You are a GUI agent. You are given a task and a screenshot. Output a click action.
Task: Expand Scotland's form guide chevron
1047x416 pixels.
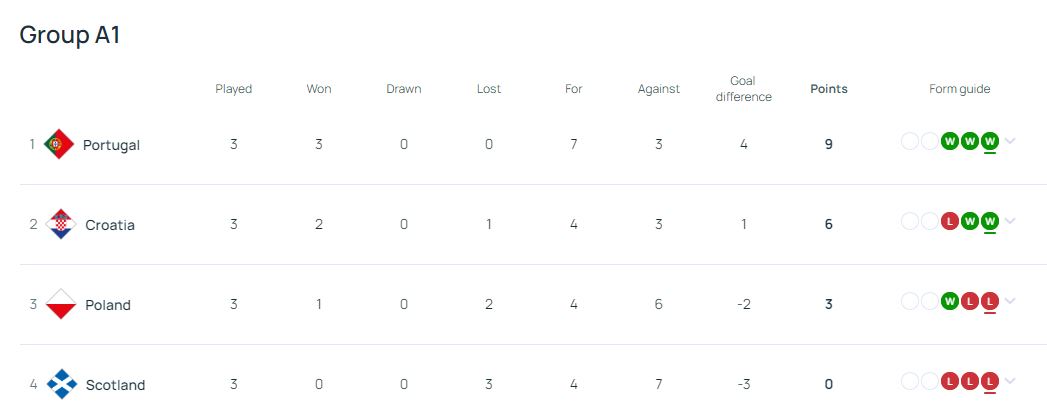point(1010,381)
